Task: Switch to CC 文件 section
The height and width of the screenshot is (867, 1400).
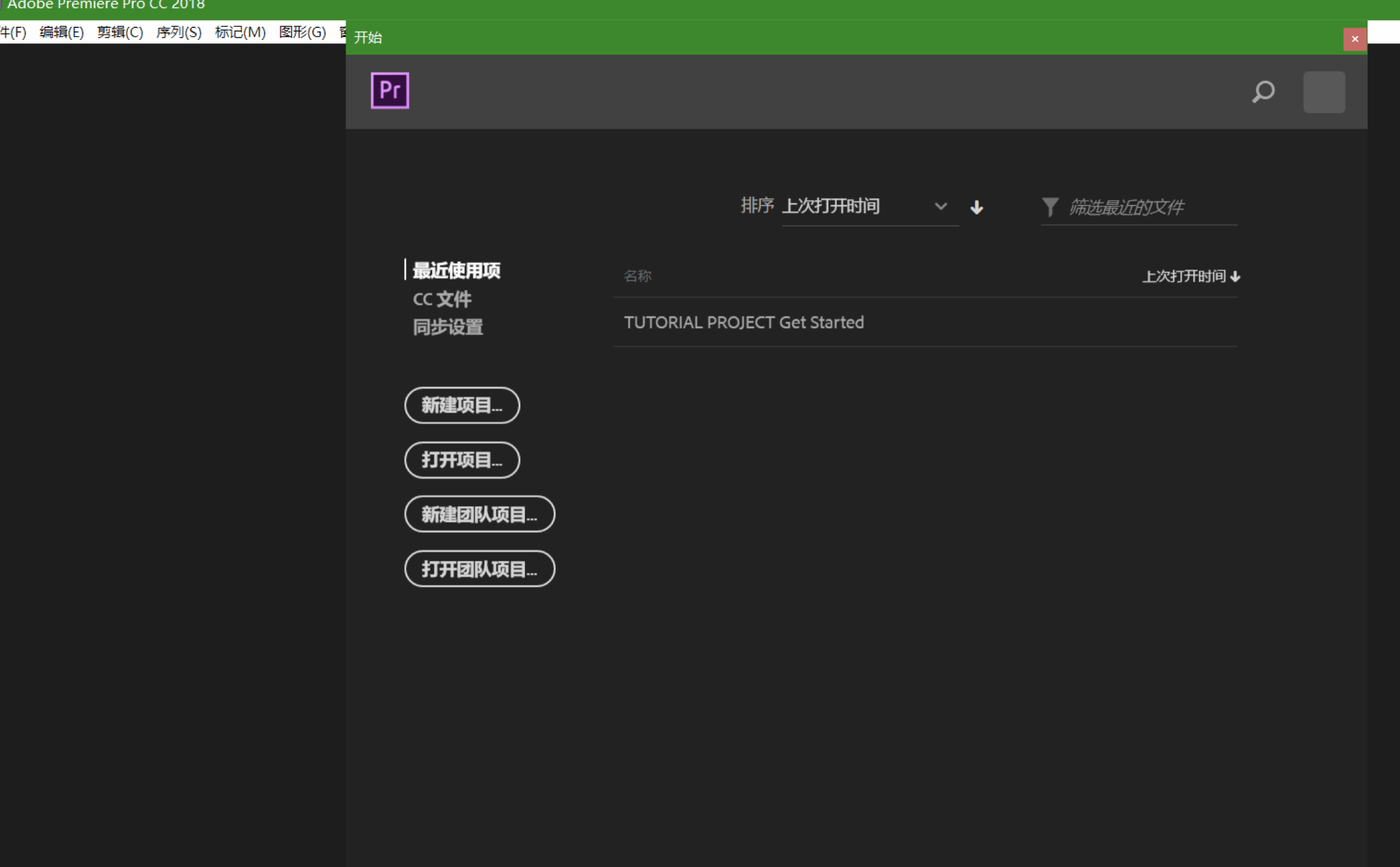Action: [442, 299]
